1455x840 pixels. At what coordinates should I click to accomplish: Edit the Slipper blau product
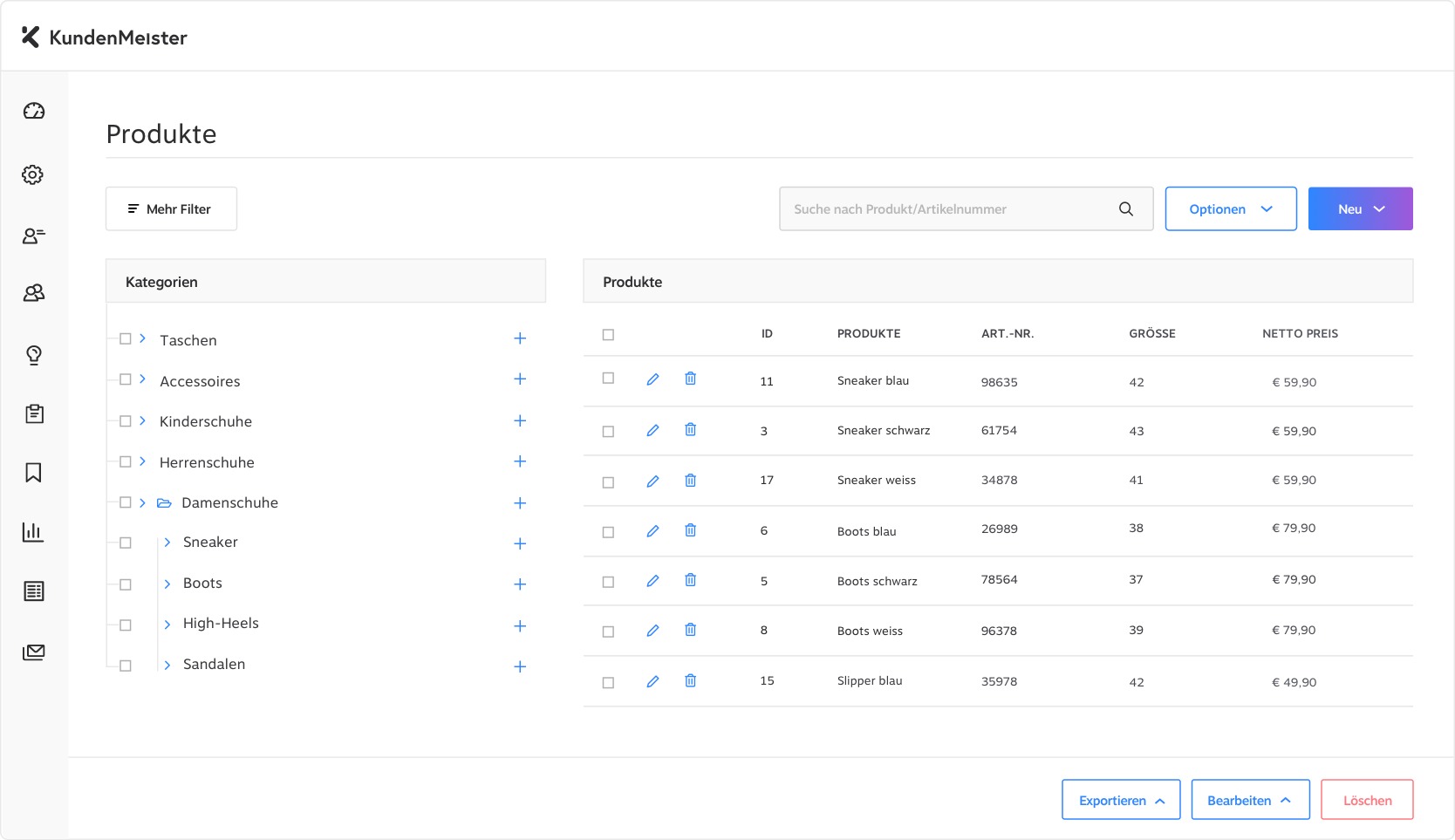click(x=652, y=681)
